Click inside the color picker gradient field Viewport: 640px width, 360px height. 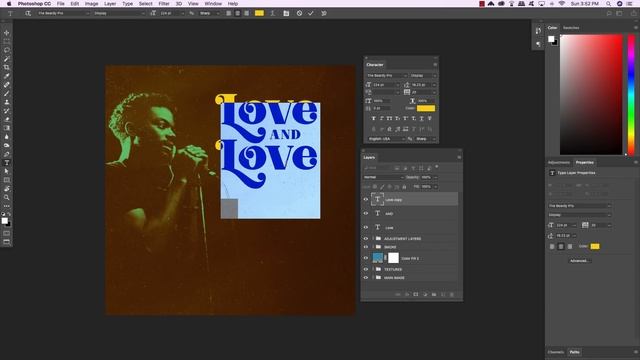click(x=591, y=95)
